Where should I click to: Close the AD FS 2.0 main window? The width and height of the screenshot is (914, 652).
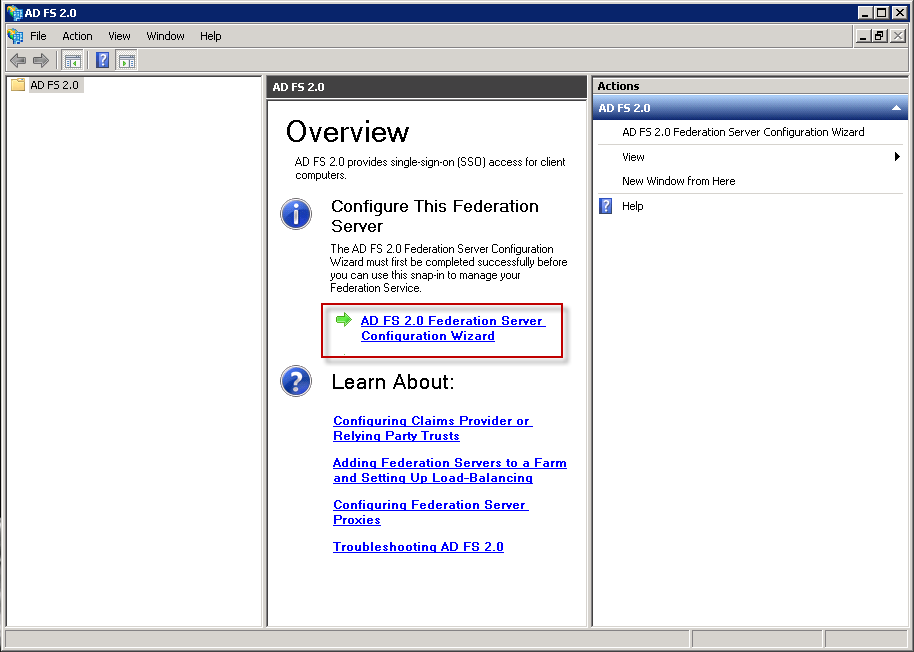pyautogui.click(x=899, y=12)
